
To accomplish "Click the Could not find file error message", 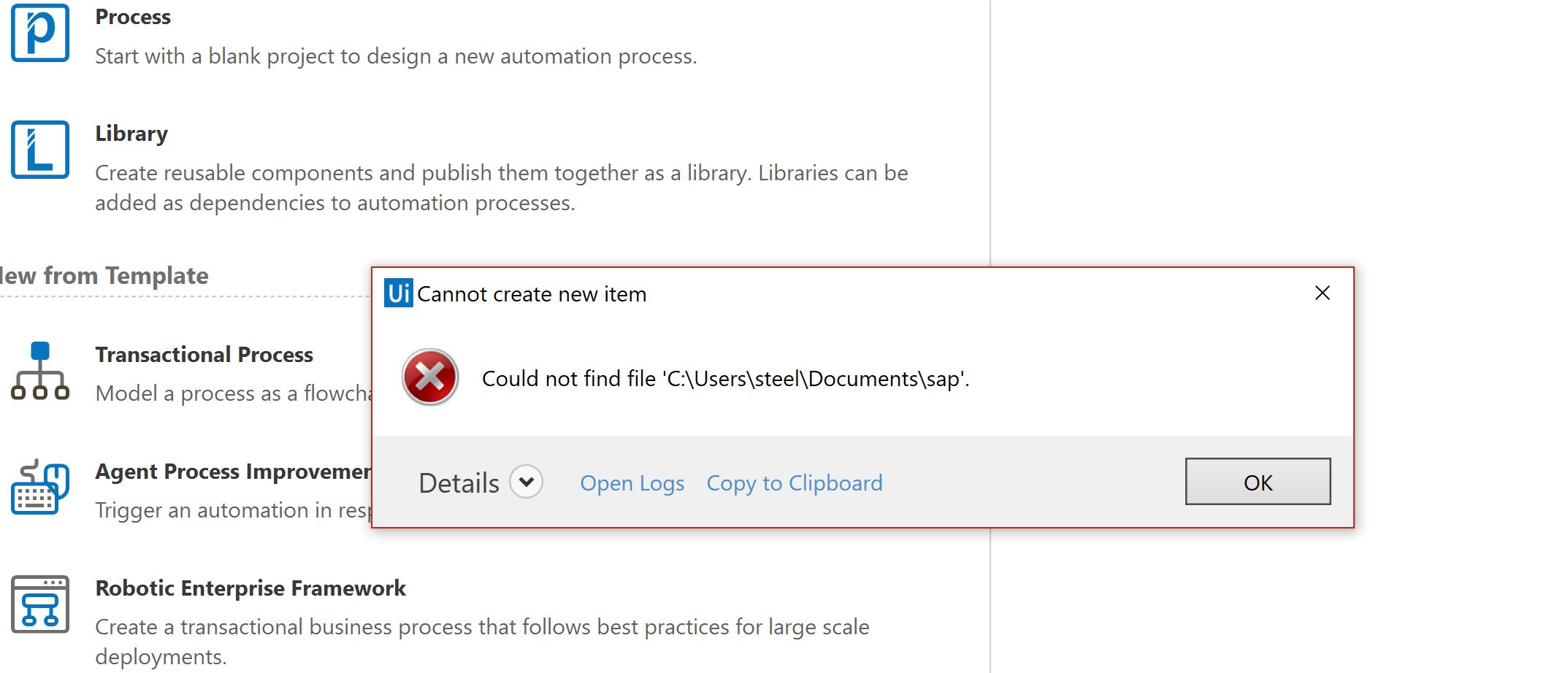I will point(725,379).
